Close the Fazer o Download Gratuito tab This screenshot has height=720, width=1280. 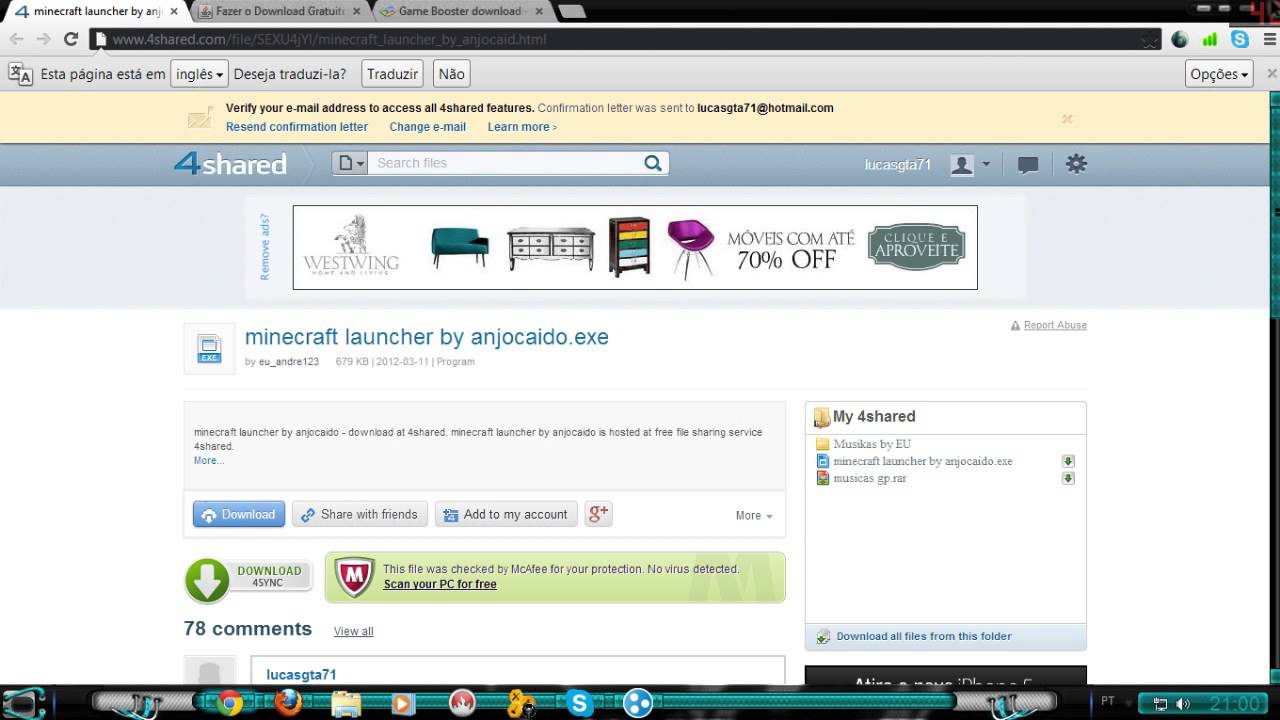point(357,11)
